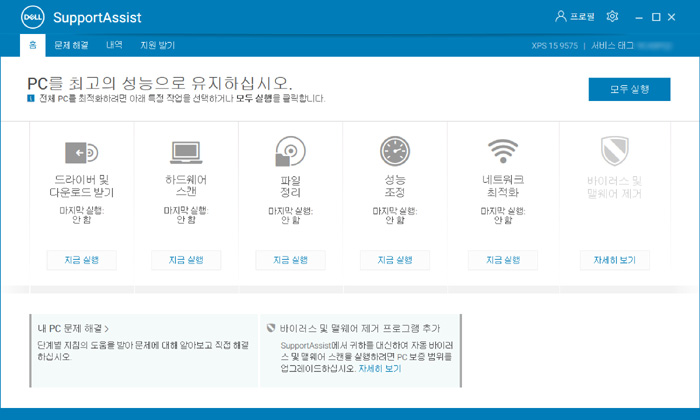Screen dimensions: 700x420
Task: Maximize the SupportAssist window
Action: (x=656, y=17)
